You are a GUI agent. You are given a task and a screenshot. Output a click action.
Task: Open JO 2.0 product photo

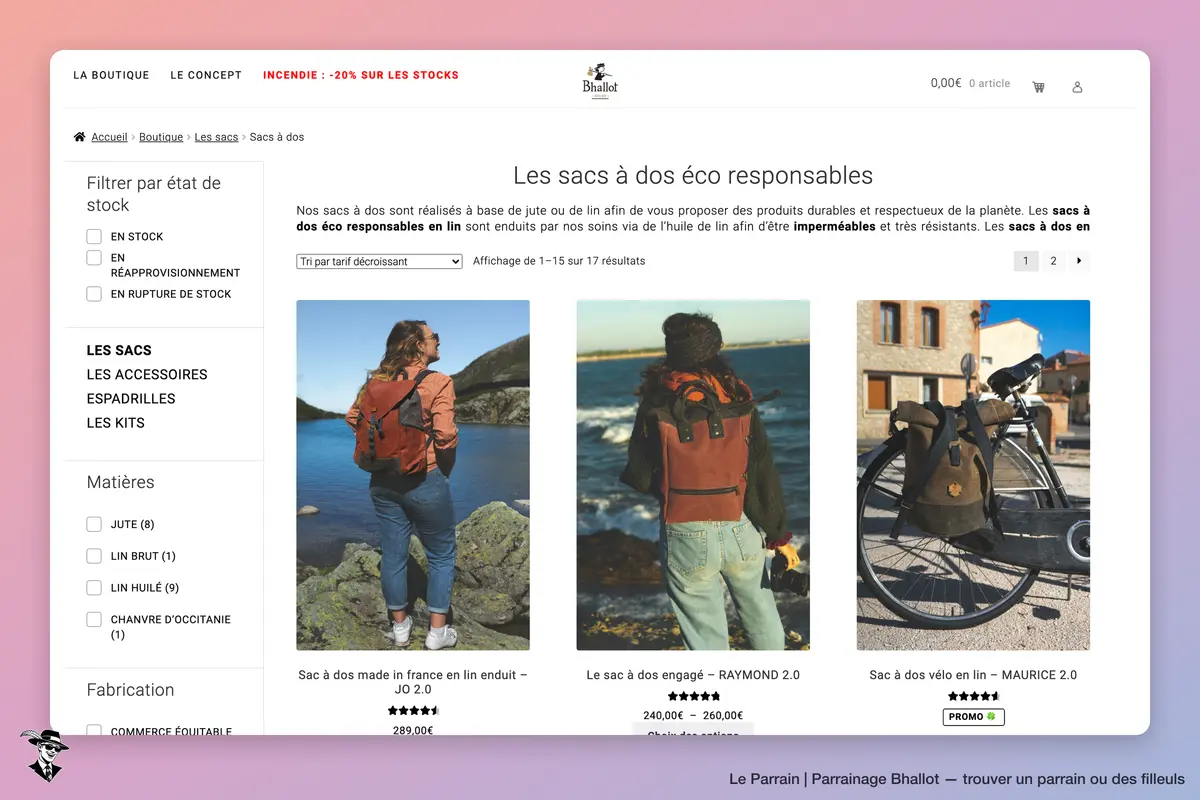413,475
